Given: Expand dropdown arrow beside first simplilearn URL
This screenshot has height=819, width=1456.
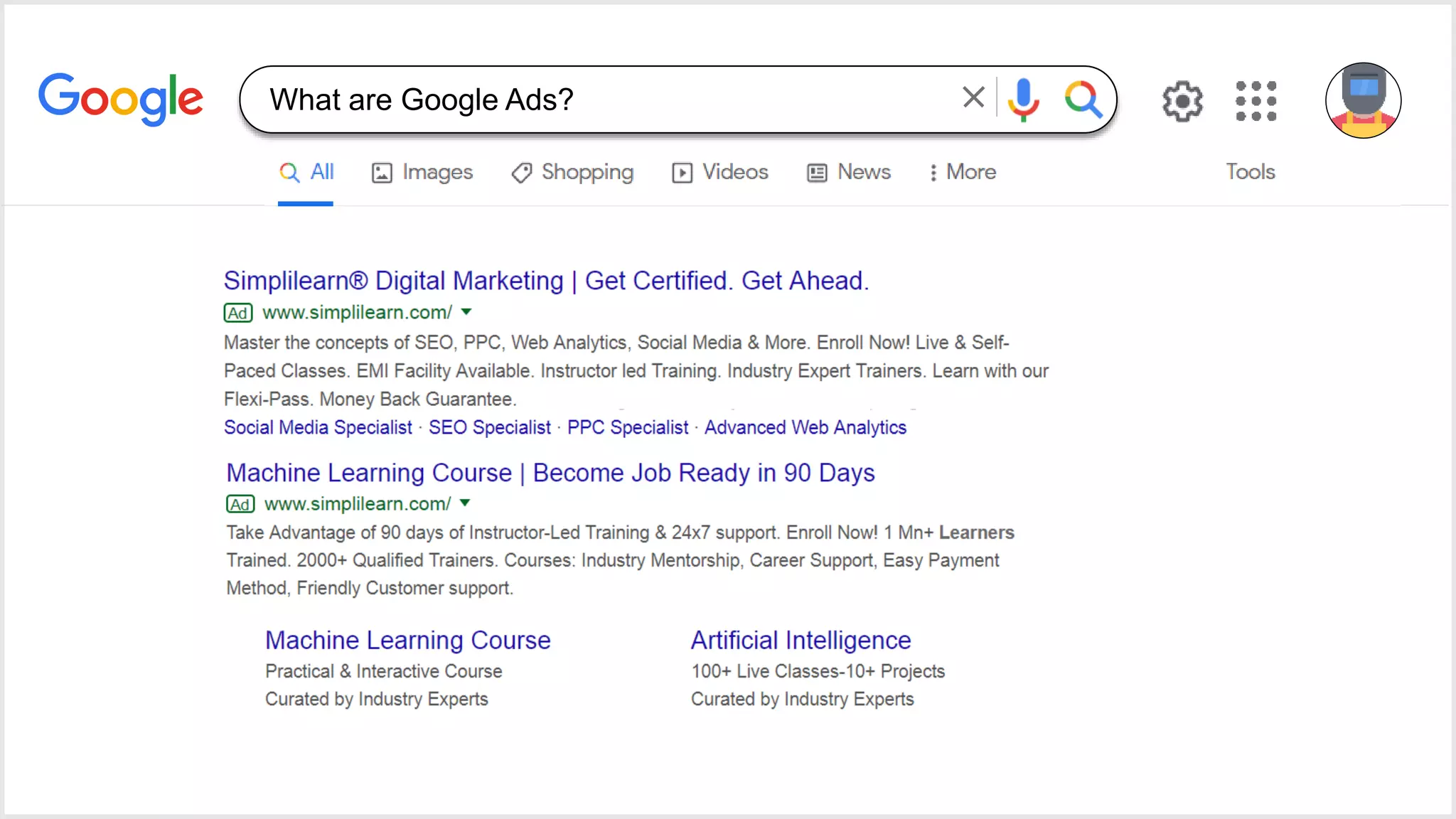Looking at the screenshot, I should coord(466,311).
